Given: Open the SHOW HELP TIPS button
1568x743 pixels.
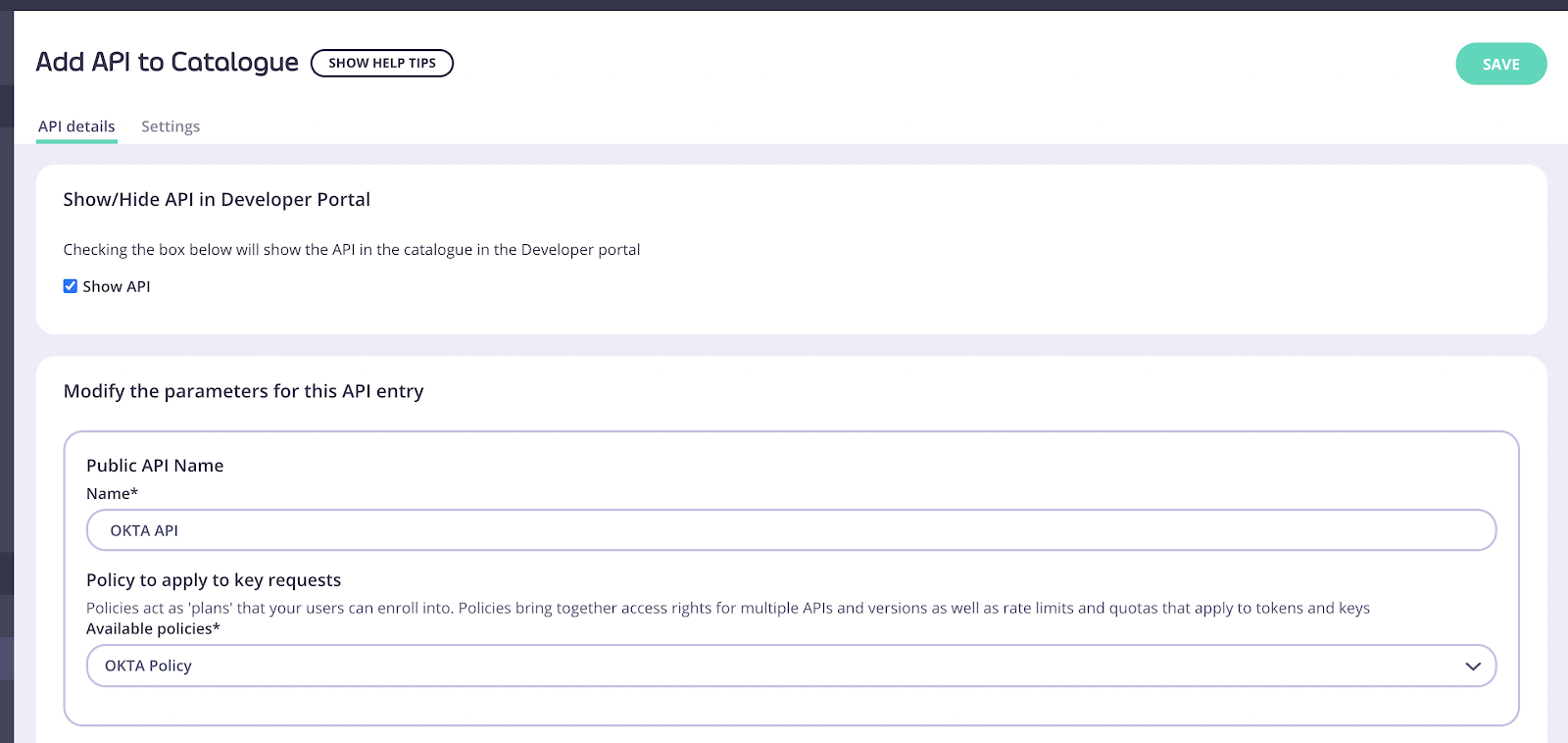Looking at the screenshot, I should tap(382, 63).
